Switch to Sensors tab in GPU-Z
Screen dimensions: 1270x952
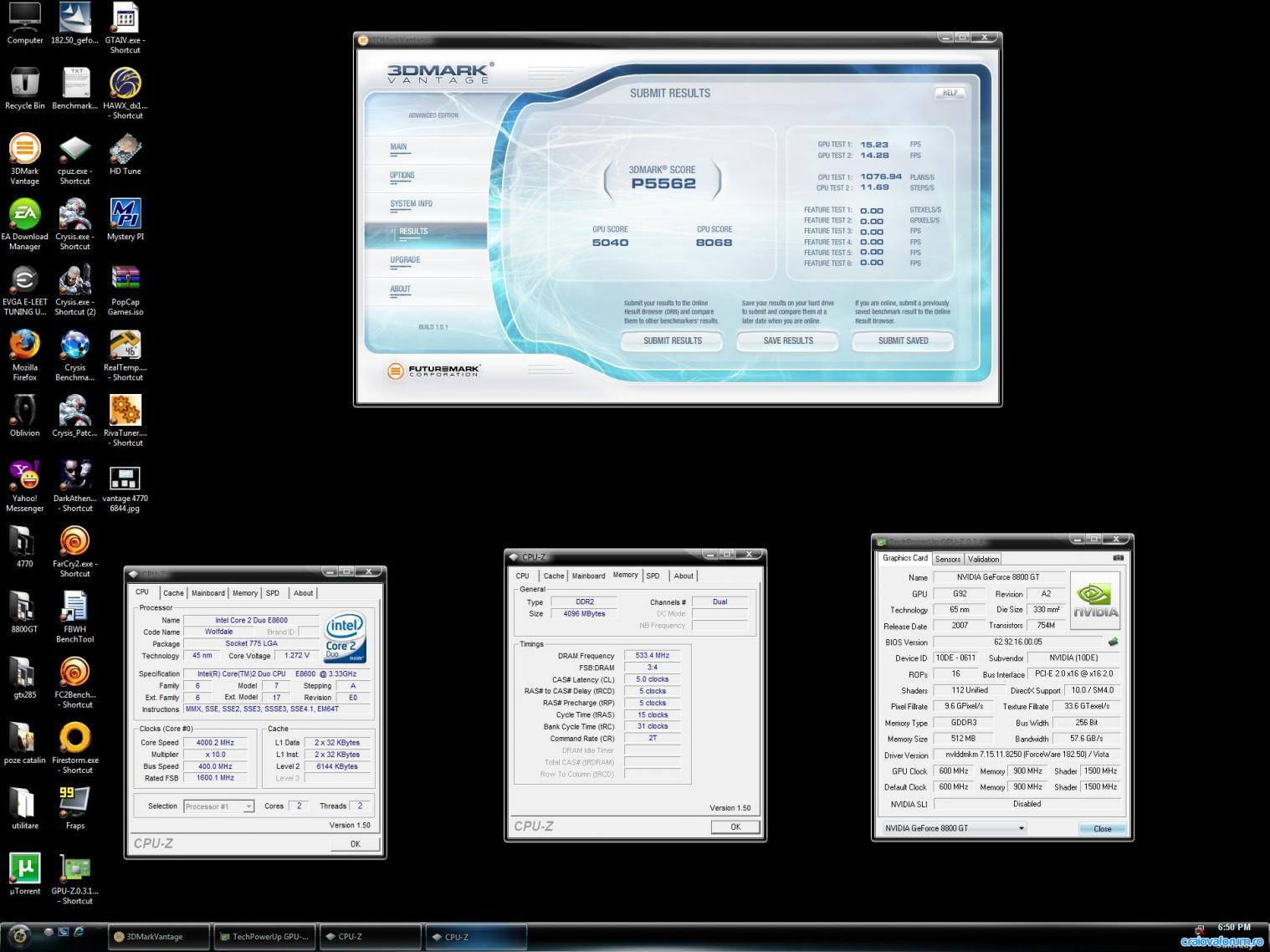(948, 559)
